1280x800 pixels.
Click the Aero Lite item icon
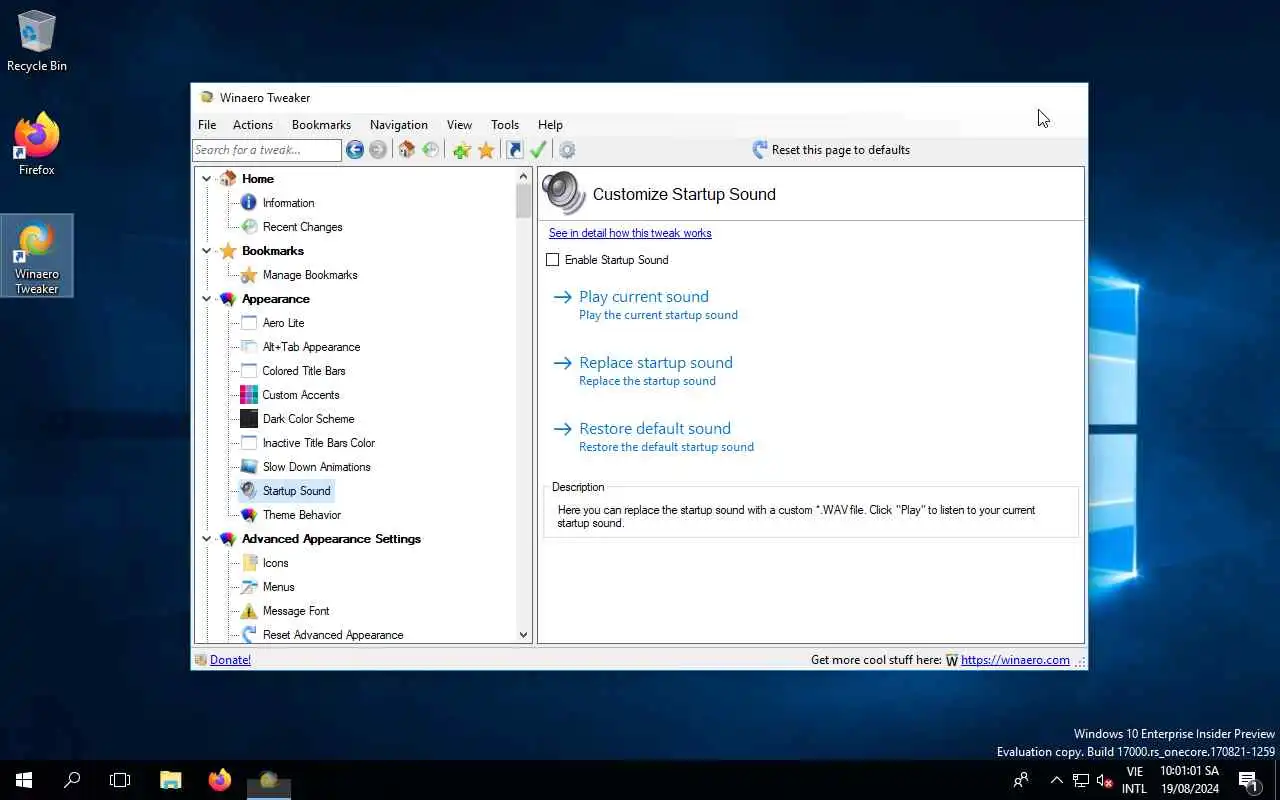[249, 323]
